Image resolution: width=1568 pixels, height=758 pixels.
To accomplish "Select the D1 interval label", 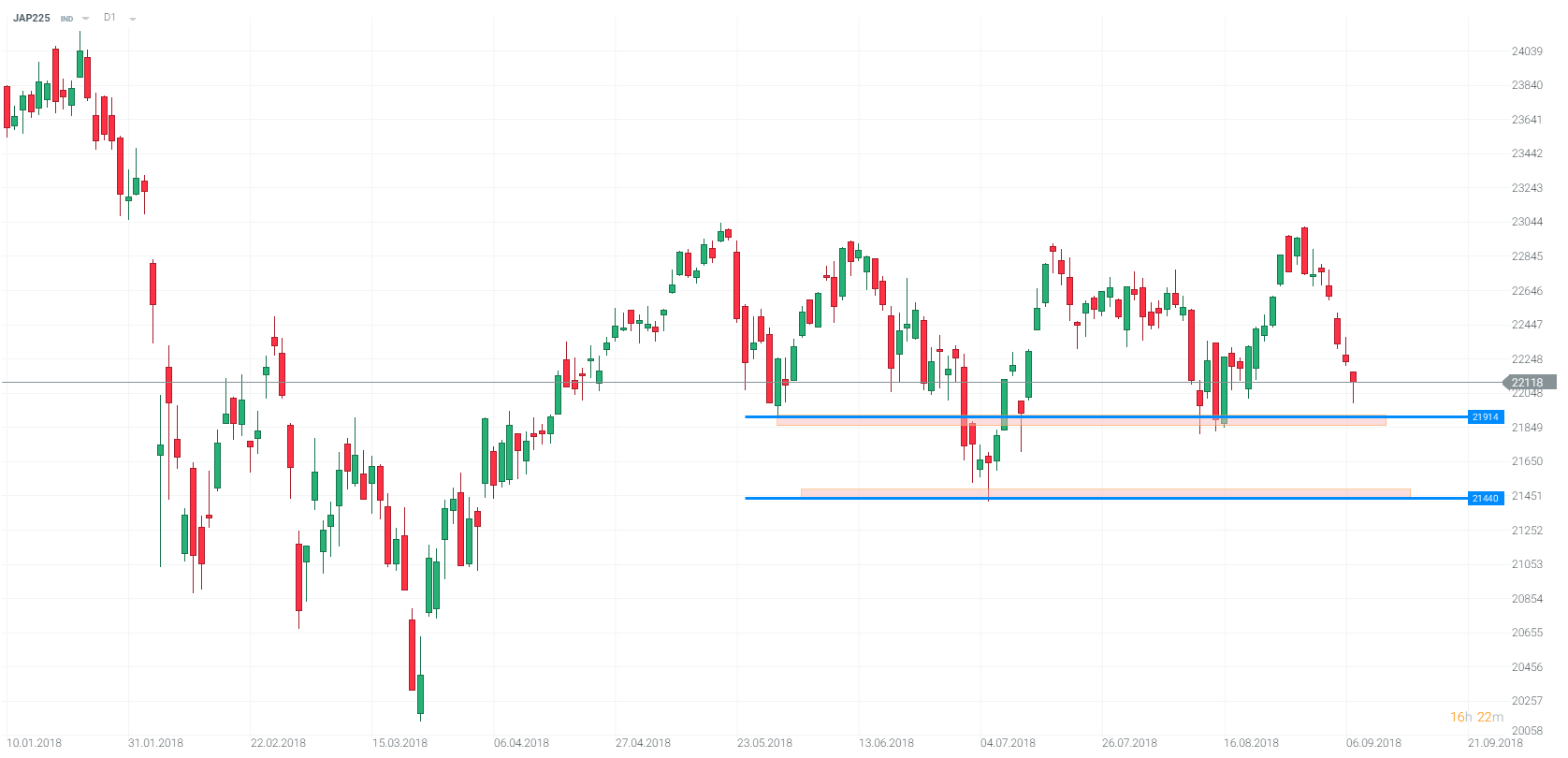I will click(x=109, y=18).
